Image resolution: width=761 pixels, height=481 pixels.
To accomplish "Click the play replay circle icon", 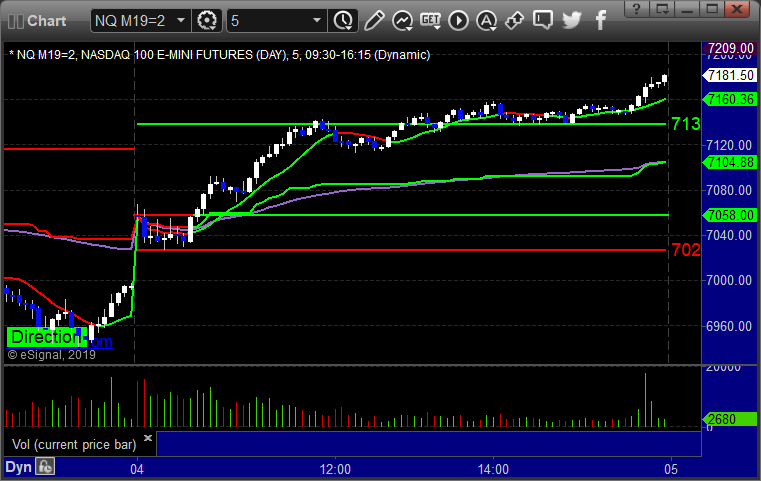I will 458,20.
